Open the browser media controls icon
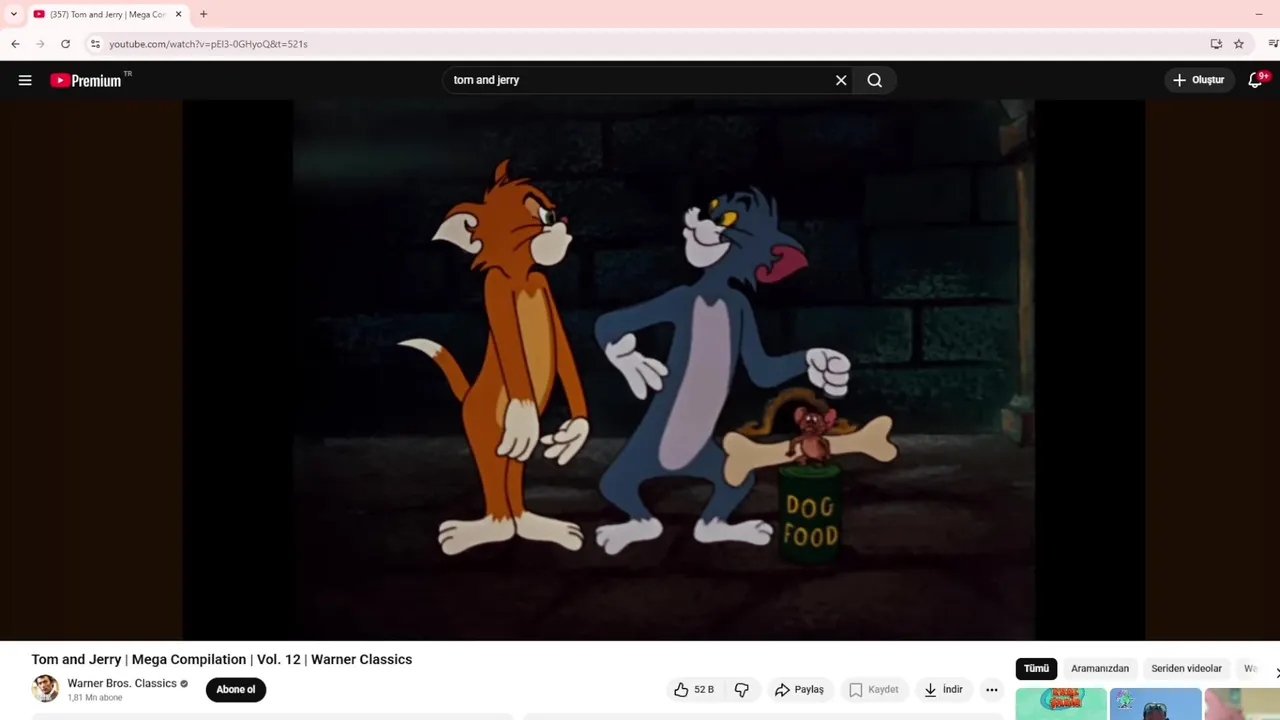The image size is (1280, 720). 1273,44
